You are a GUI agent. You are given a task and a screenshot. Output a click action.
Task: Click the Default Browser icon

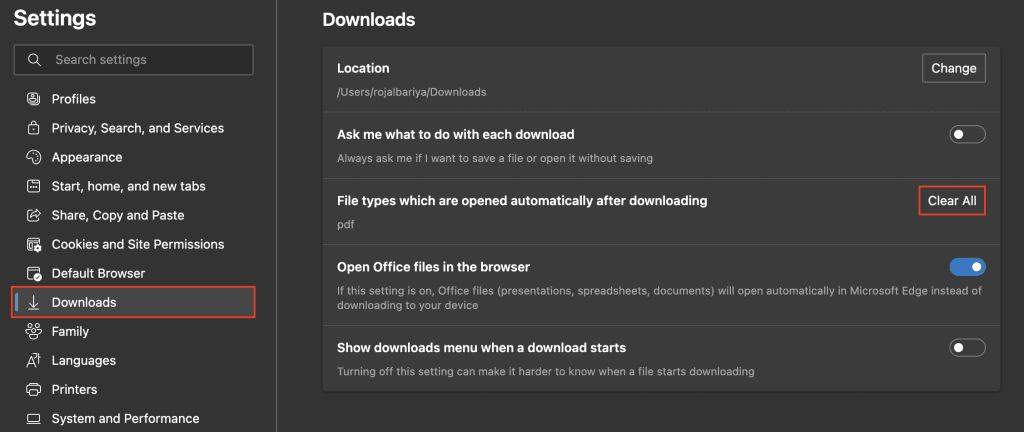click(x=33, y=273)
